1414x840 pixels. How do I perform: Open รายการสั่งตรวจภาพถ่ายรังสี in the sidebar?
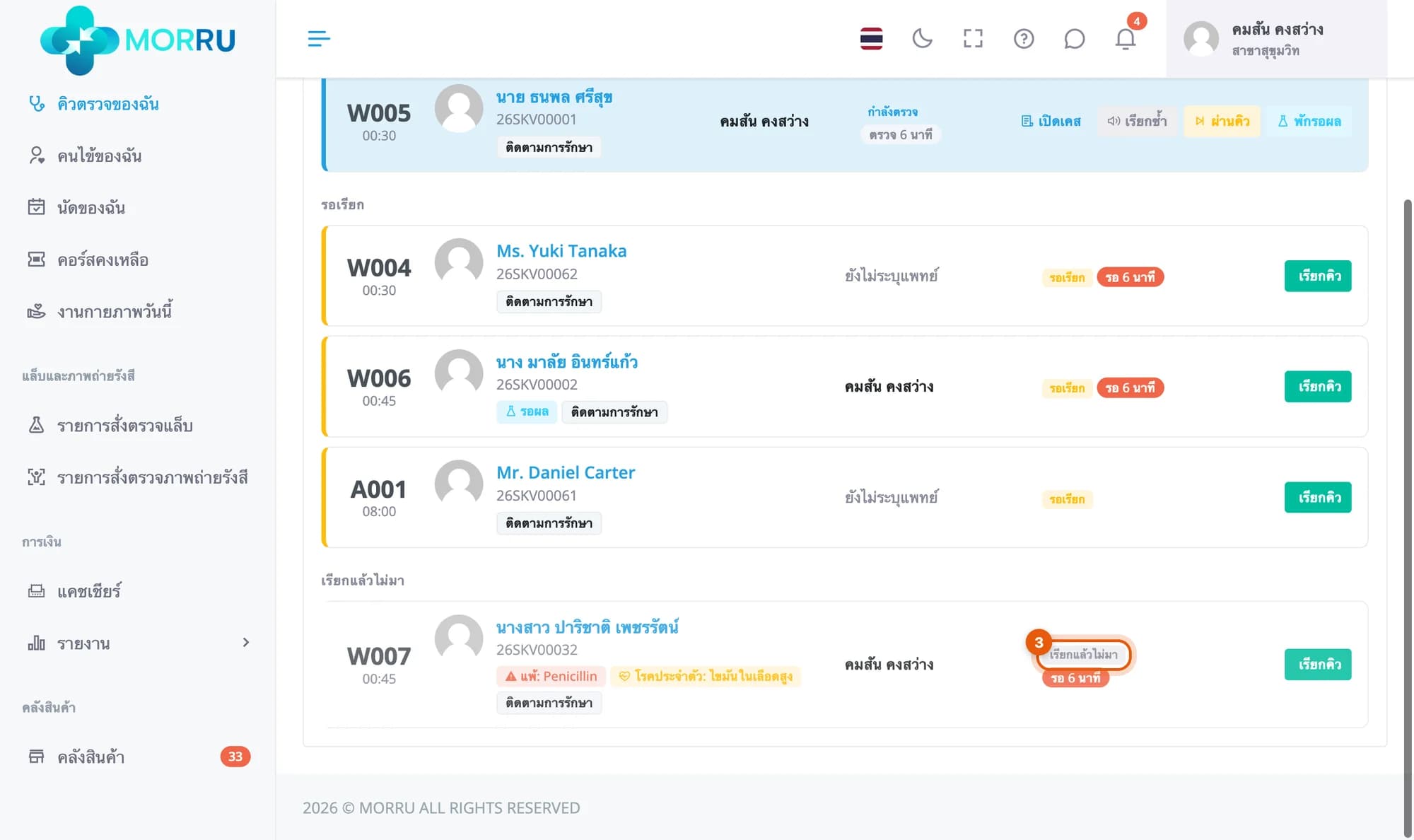click(152, 478)
